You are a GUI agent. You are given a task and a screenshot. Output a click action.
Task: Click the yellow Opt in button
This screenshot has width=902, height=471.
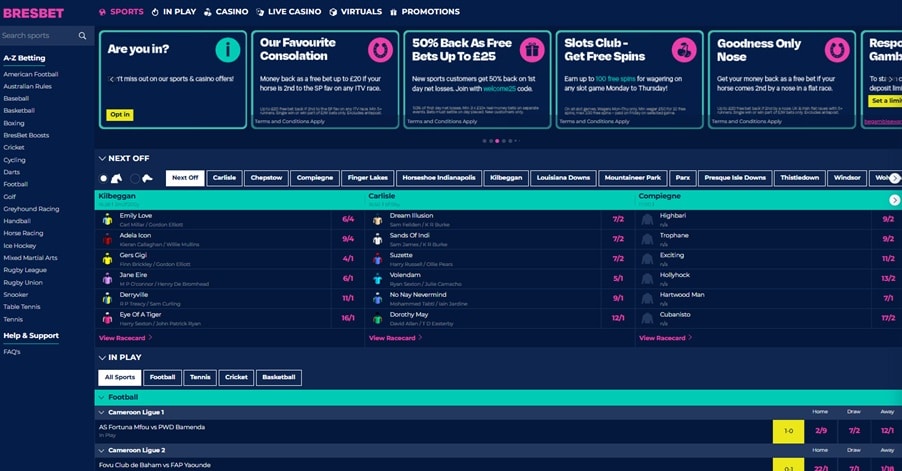tap(120, 114)
